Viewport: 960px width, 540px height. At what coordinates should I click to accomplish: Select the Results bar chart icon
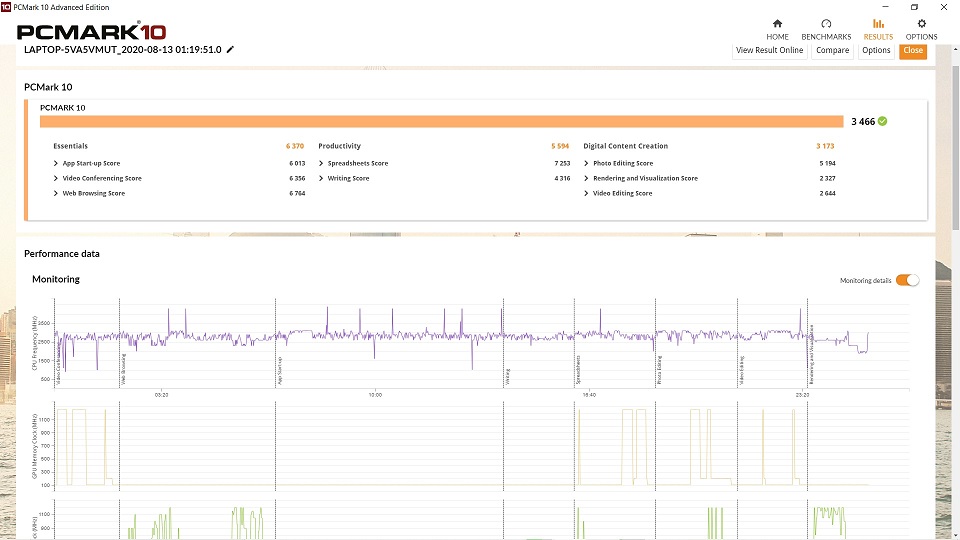(878, 23)
